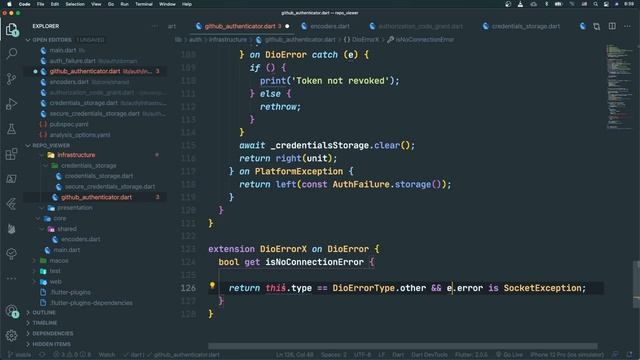Click the lightbulb code action on line 126
Screen dimensions: 640x360
pos(212,285)
